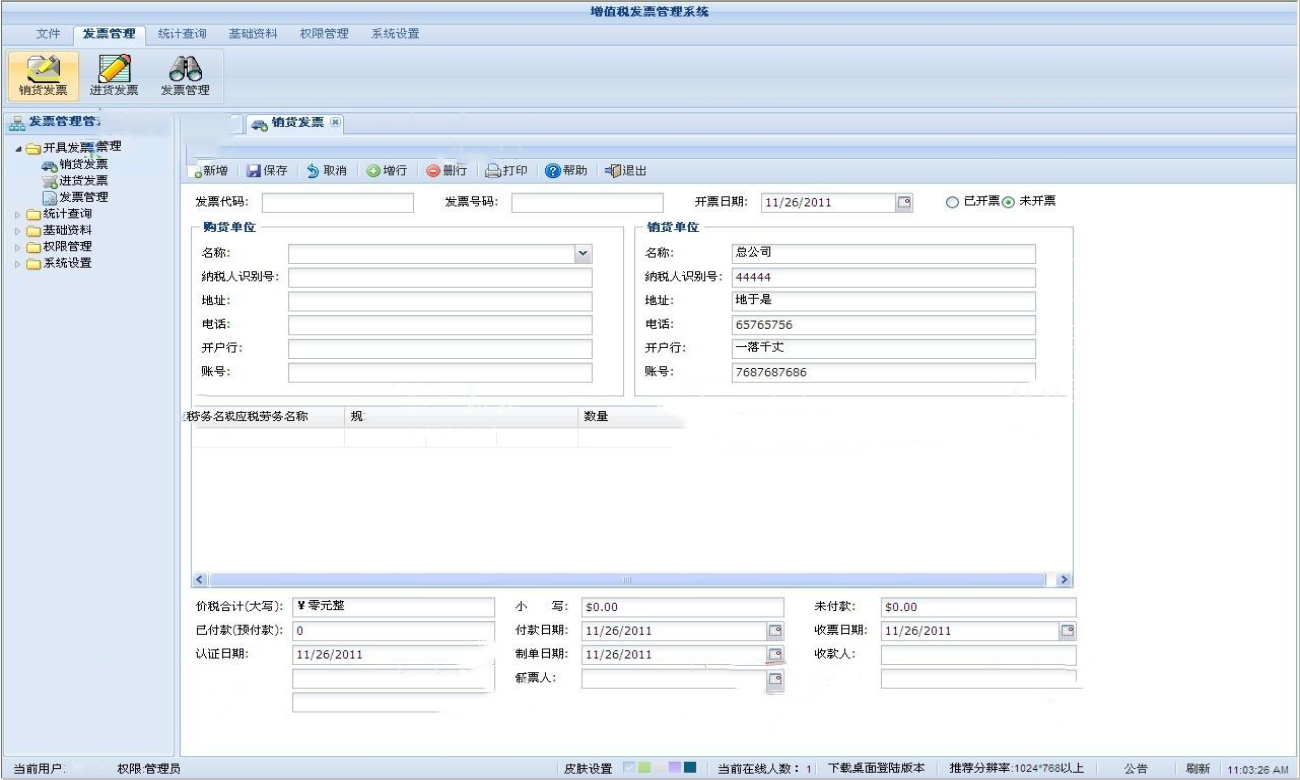Open the calendar picker beside 都票人 field

click(x=775, y=679)
